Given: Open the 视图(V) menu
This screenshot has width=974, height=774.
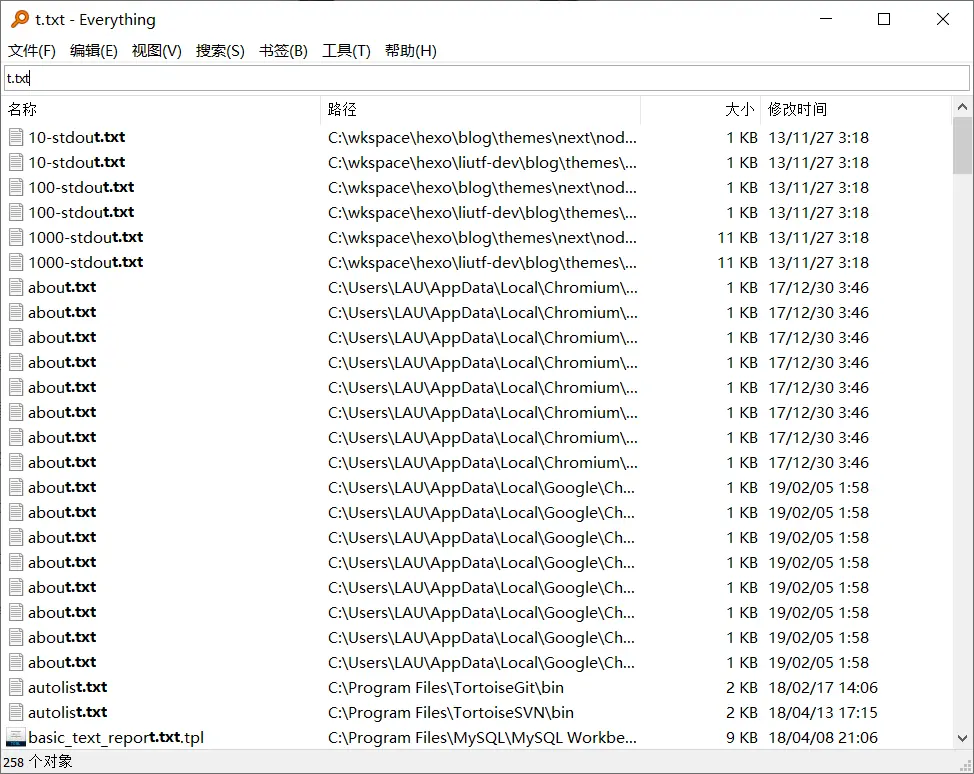Looking at the screenshot, I should (157, 51).
